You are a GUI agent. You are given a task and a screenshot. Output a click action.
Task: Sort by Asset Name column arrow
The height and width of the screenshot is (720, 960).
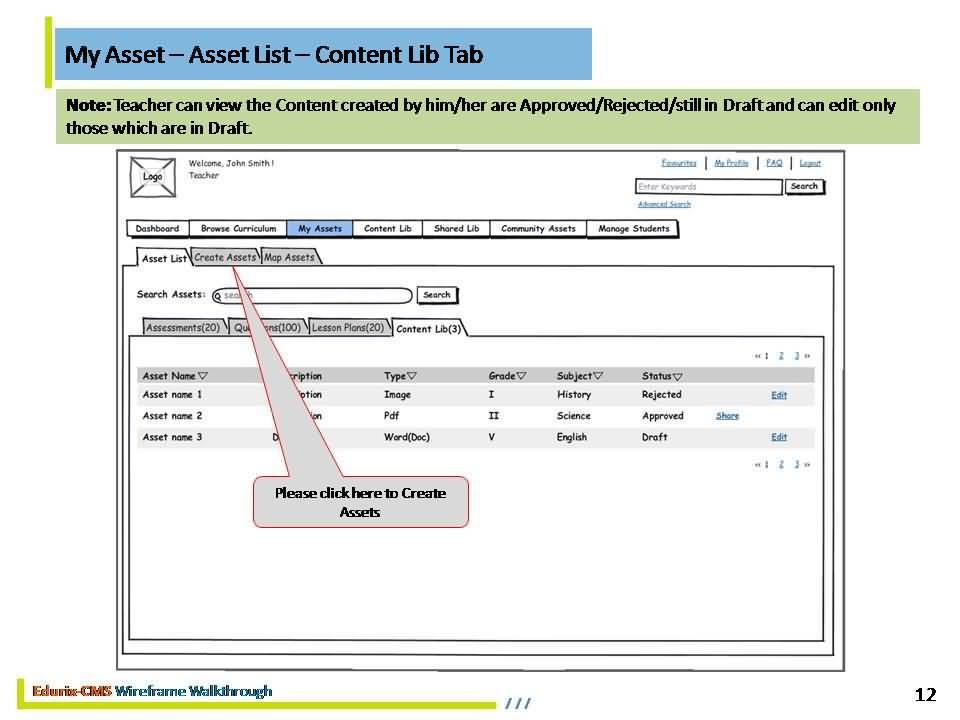[203, 377]
